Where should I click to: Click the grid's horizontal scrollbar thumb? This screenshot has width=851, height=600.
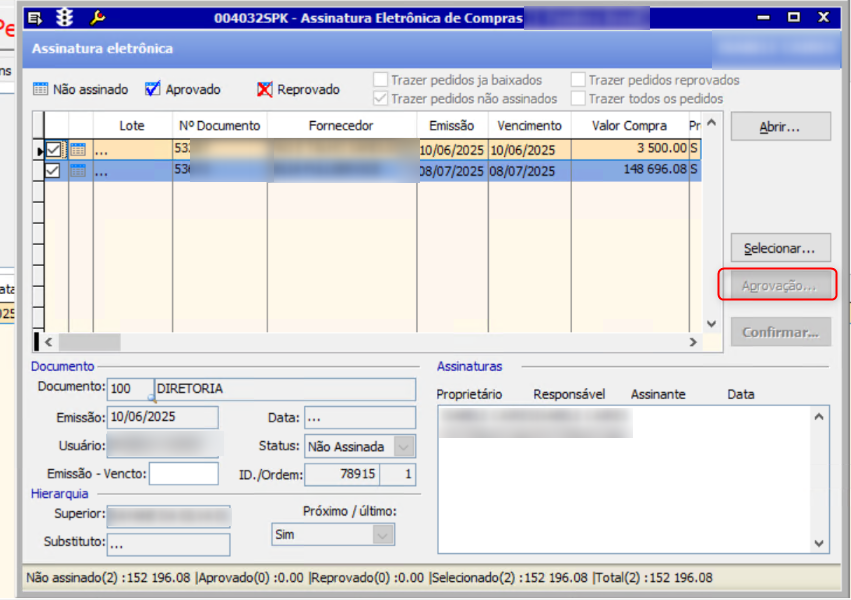tap(90, 342)
